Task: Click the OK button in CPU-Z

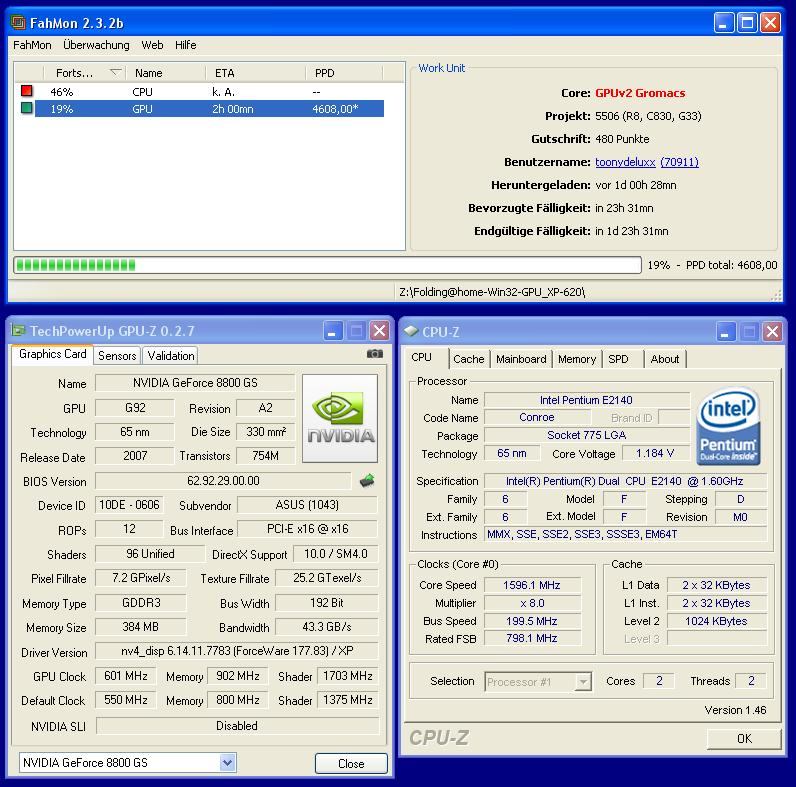Action: click(x=744, y=738)
